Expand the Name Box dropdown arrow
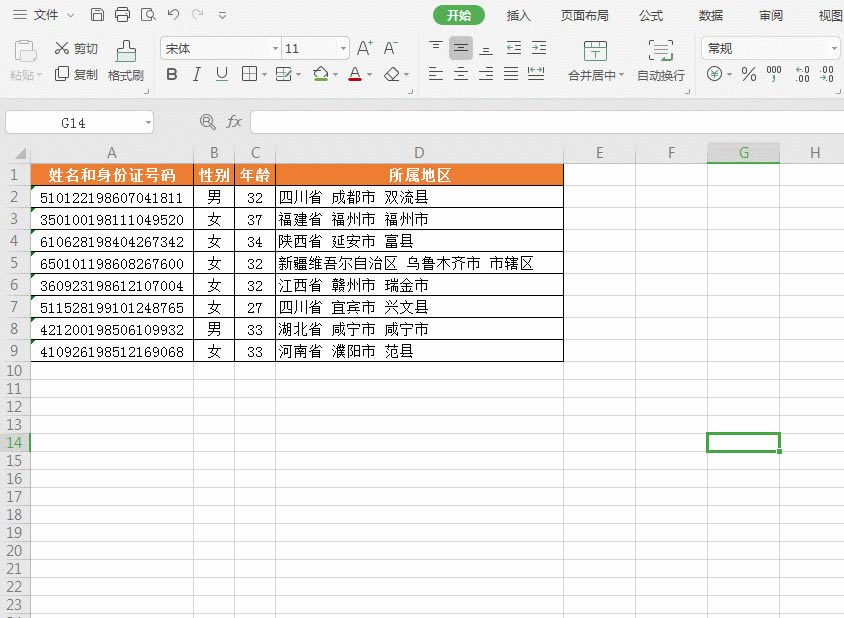Image resolution: width=844 pixels, height=618 pixels. tap(148, 123)
